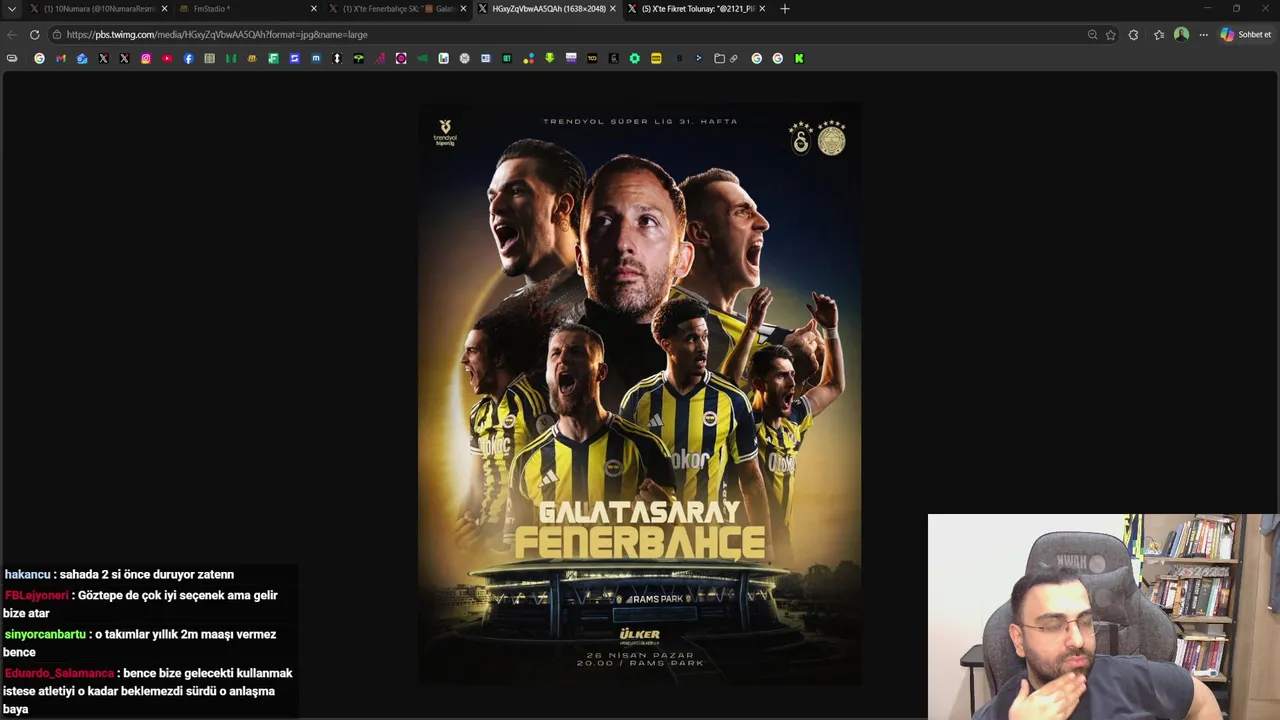The image size is (1280, 720).
Task: Close the HGxyZqVbwAA5QAh tab
Action: point(613,9)
